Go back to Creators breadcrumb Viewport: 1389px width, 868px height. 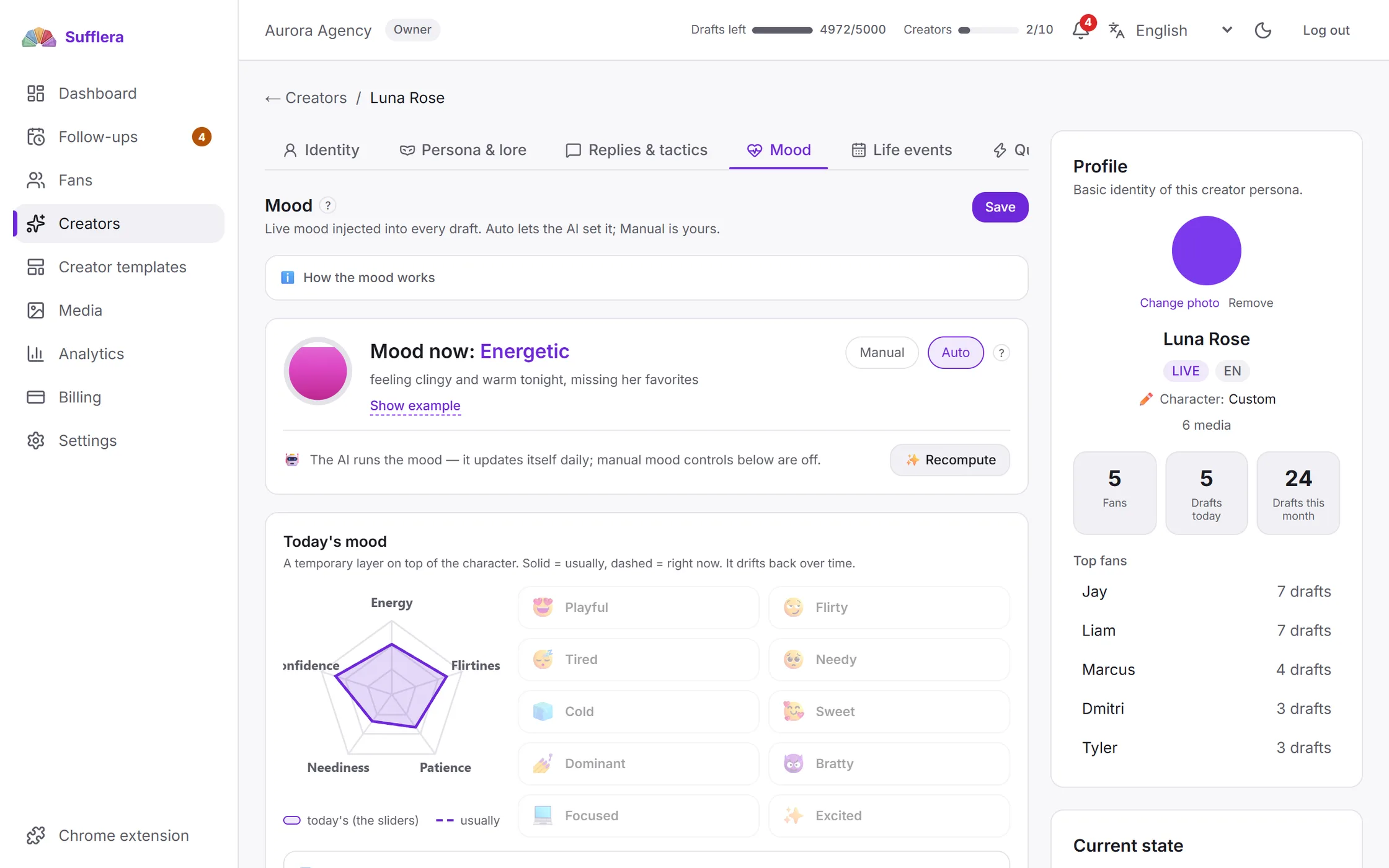tap(306, 98)
